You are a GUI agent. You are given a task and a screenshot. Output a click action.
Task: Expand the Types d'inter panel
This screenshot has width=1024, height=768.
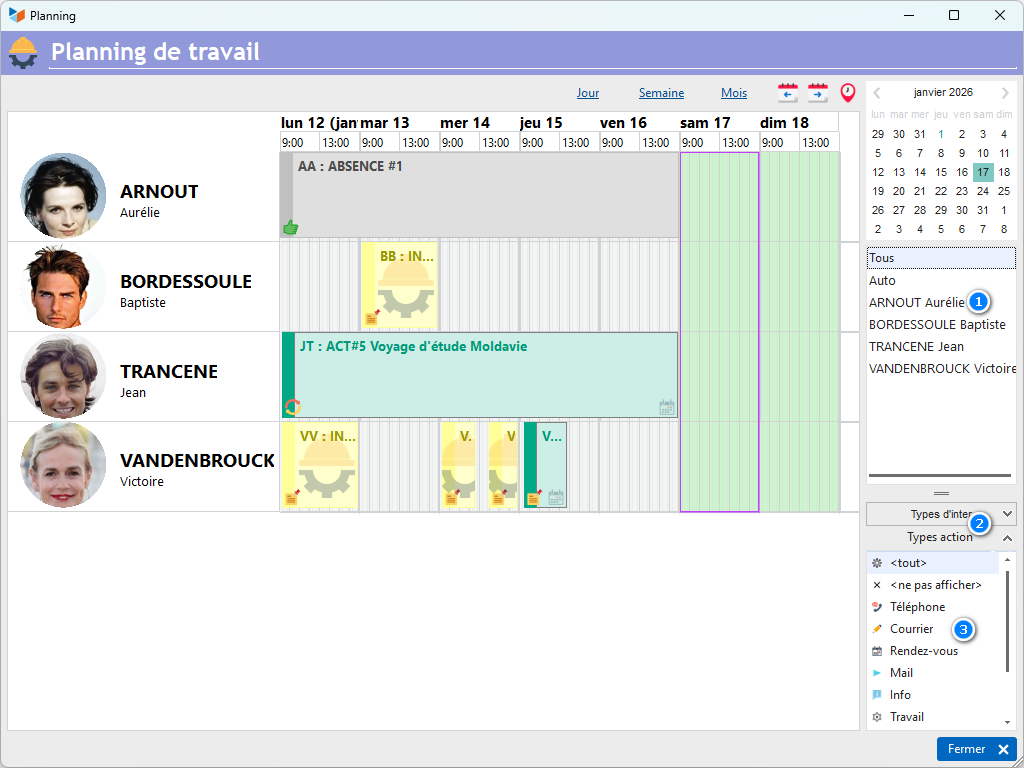[x=1006, y=514]
